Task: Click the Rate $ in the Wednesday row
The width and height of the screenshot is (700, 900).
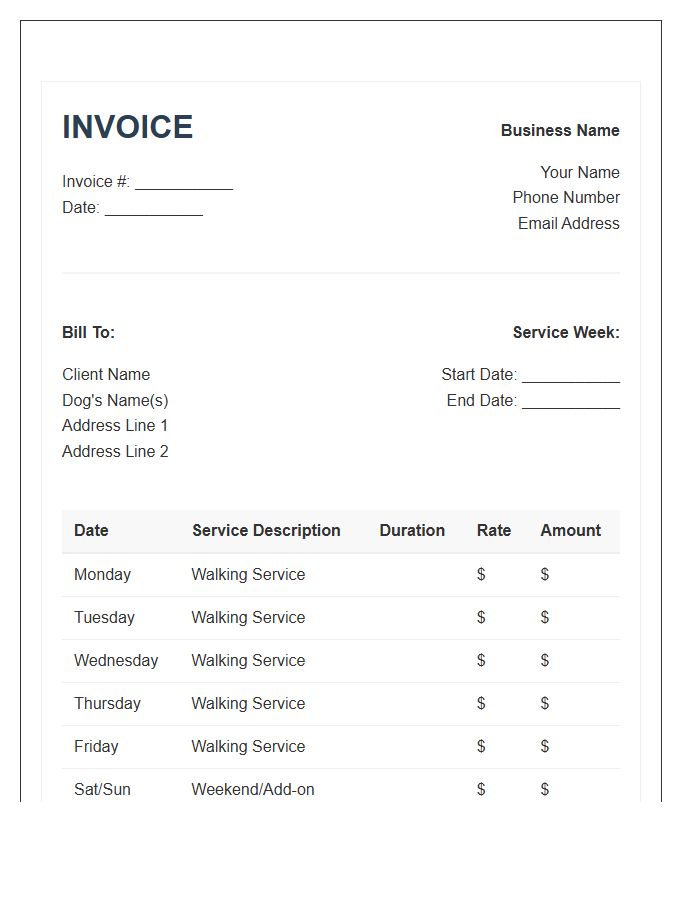Action: [x=481, y=661]
